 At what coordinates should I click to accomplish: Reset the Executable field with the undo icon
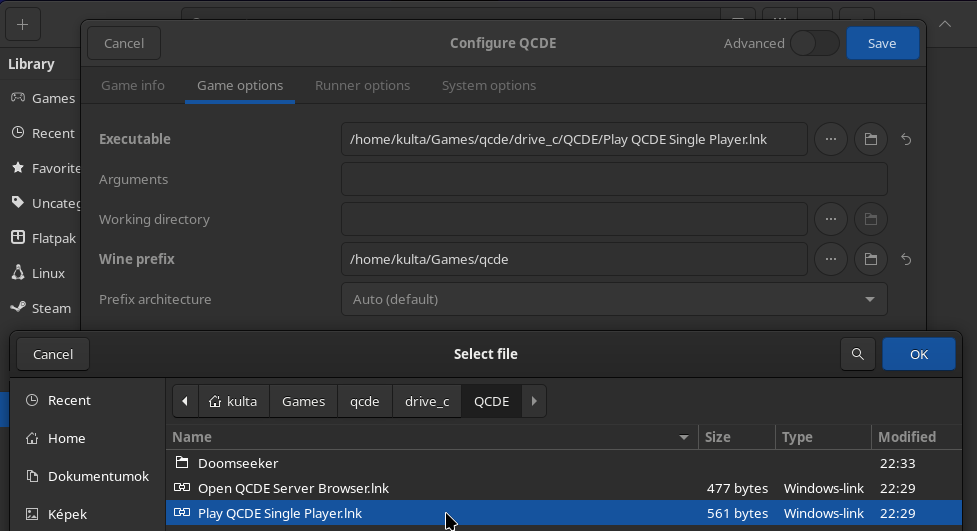pos(906,139)
